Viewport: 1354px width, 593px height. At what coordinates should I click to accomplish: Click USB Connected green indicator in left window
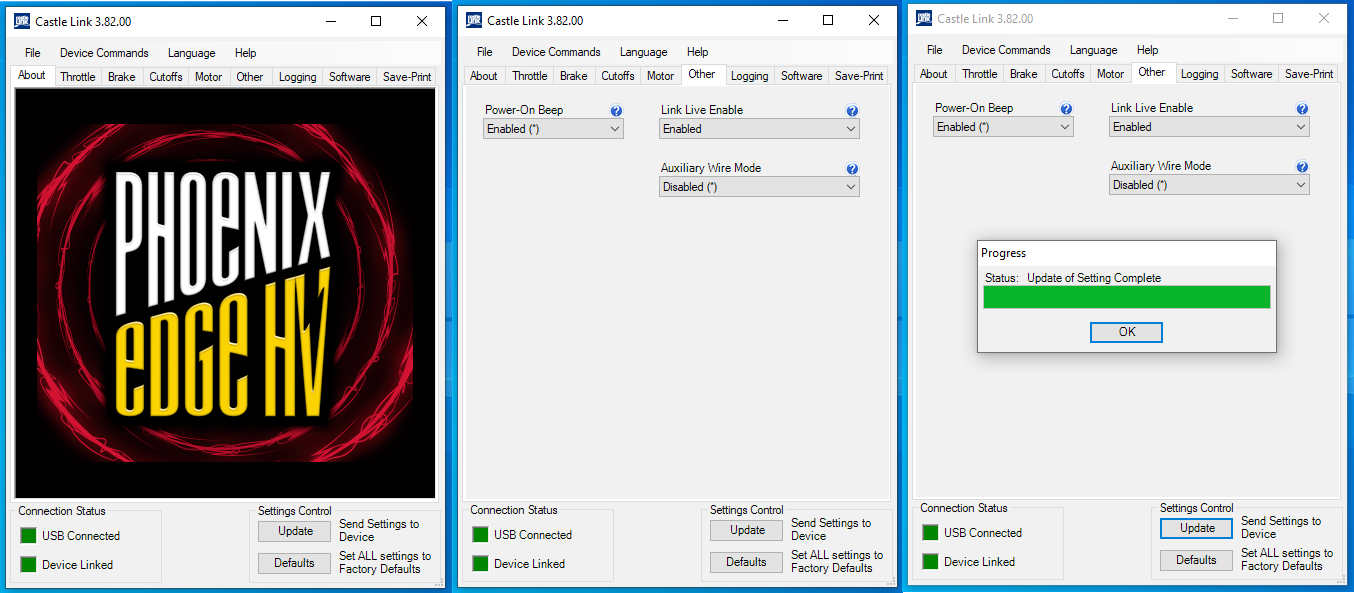(28, 536)
